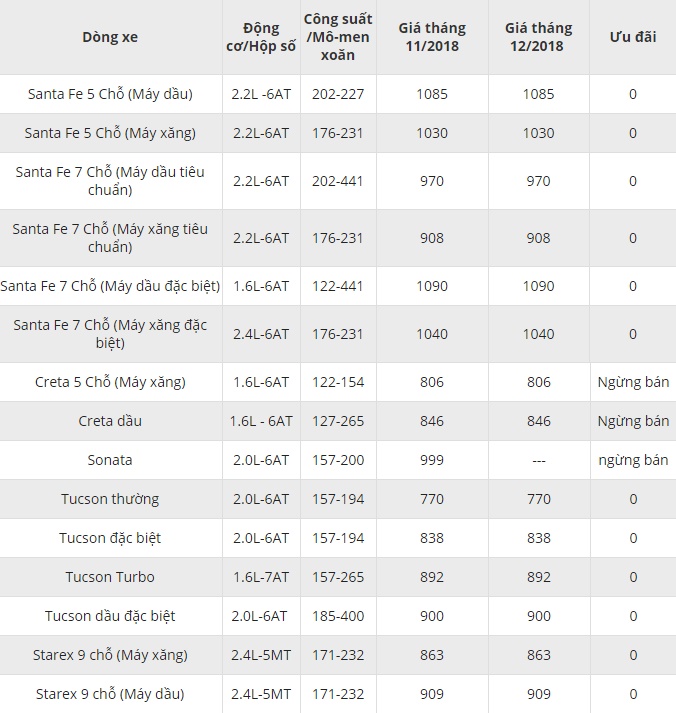The width and height of the screenshot is (676, 713).
Task: Select the "Santa Fe 5 Chỗ (Máy dầu)" cell
Action: [x=110, y=95]
